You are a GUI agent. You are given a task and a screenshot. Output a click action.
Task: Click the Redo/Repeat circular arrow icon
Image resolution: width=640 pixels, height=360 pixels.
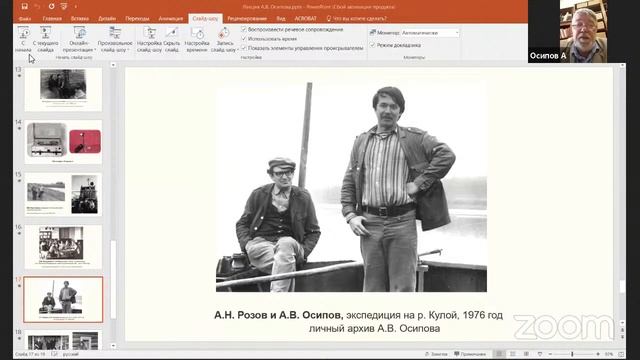51,7
